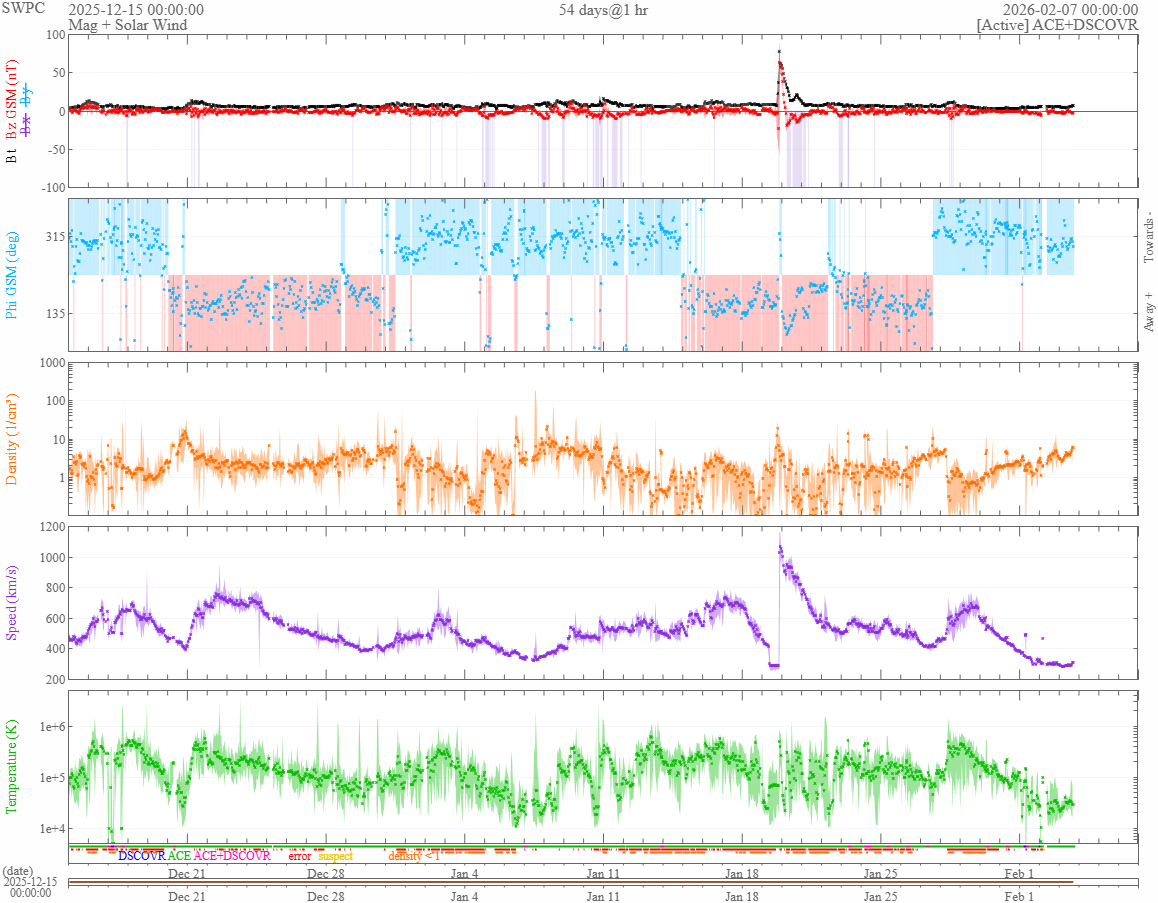
Task: Click the 'Speed (km/s)' axis label
Action: [x=11, y=603]
